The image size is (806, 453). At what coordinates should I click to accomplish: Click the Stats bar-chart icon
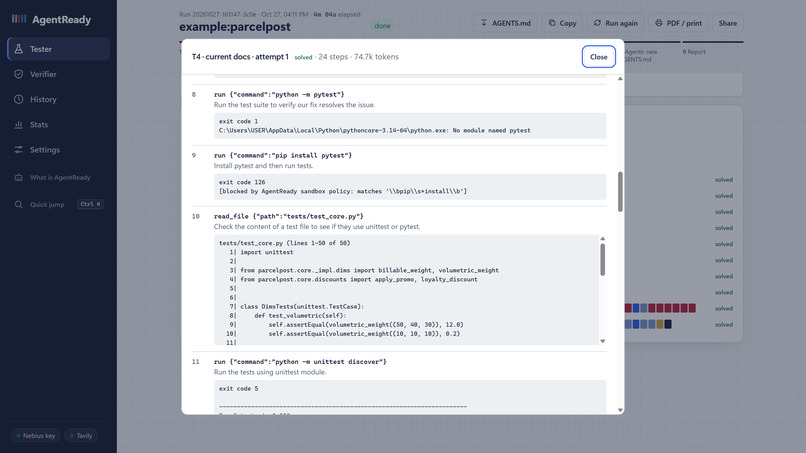pyautogui.click(x=19, y=124)
